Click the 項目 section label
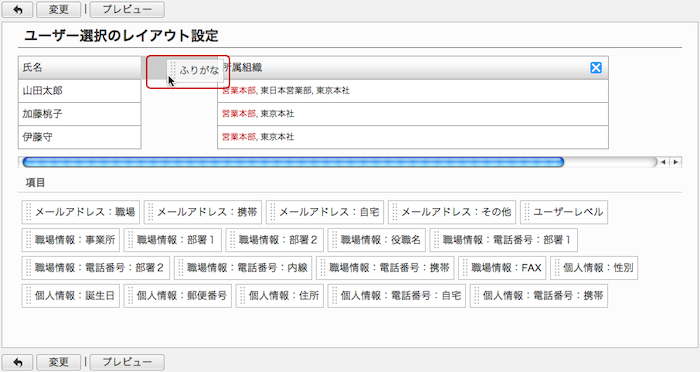The height and width of the screenshot is (372, 700). (35, 183)
